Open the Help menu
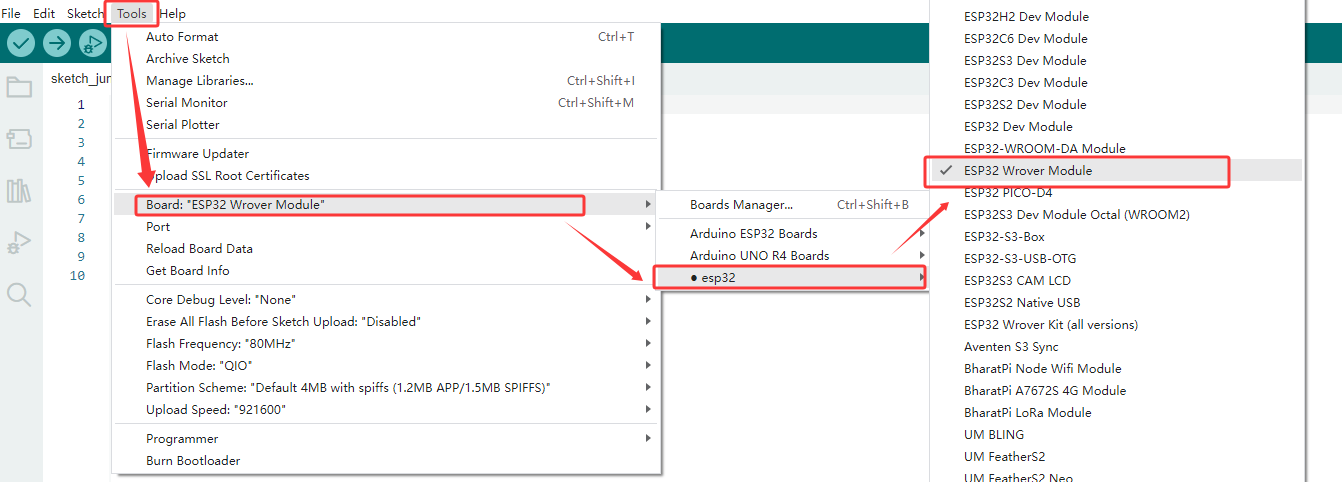This screenshot has width=1342, height=482. tap(172, 13)
